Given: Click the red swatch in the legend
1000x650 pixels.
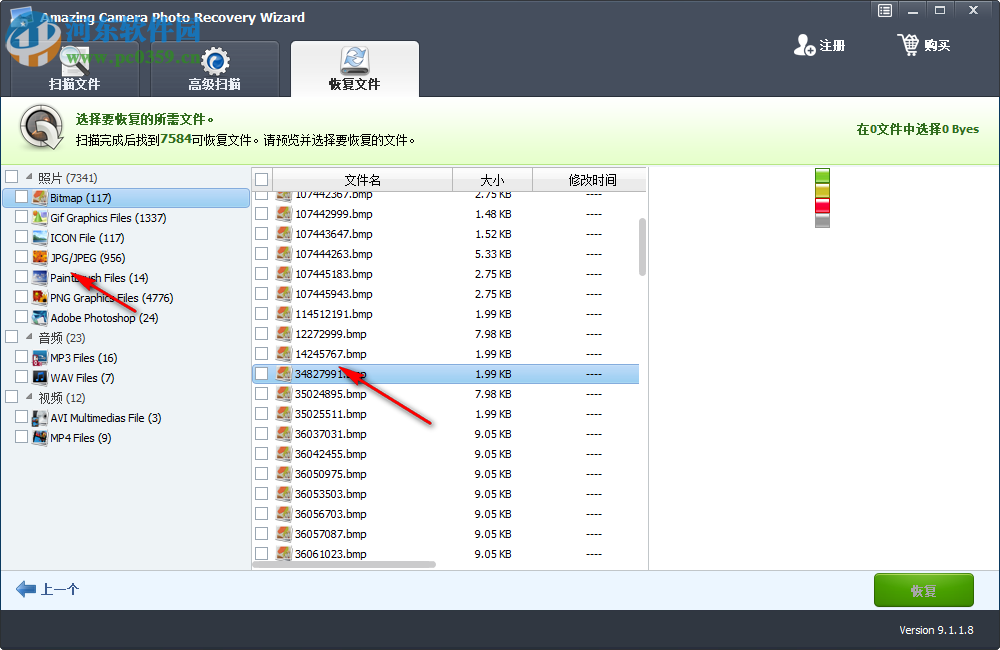Looking at the screenshot, I should (822, 205).
